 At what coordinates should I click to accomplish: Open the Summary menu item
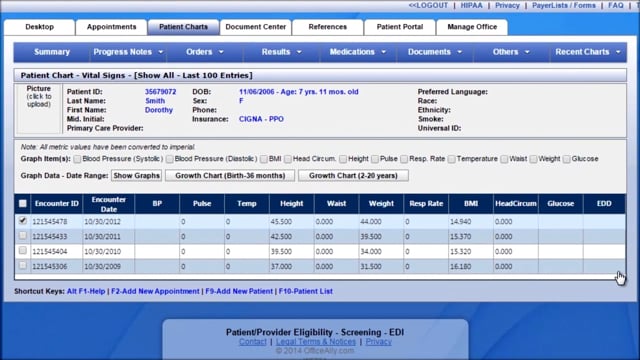[x=52, y=52]
